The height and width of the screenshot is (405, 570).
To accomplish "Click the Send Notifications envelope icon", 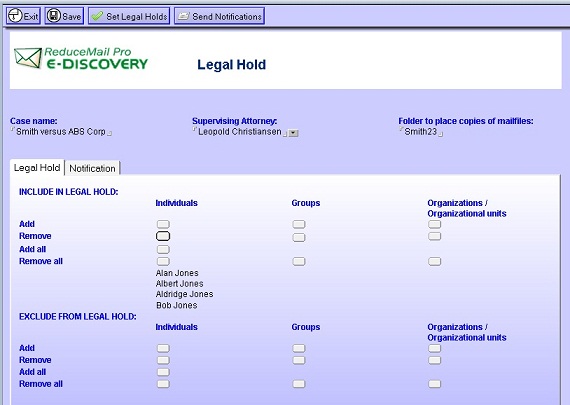I will click(183, 16).
